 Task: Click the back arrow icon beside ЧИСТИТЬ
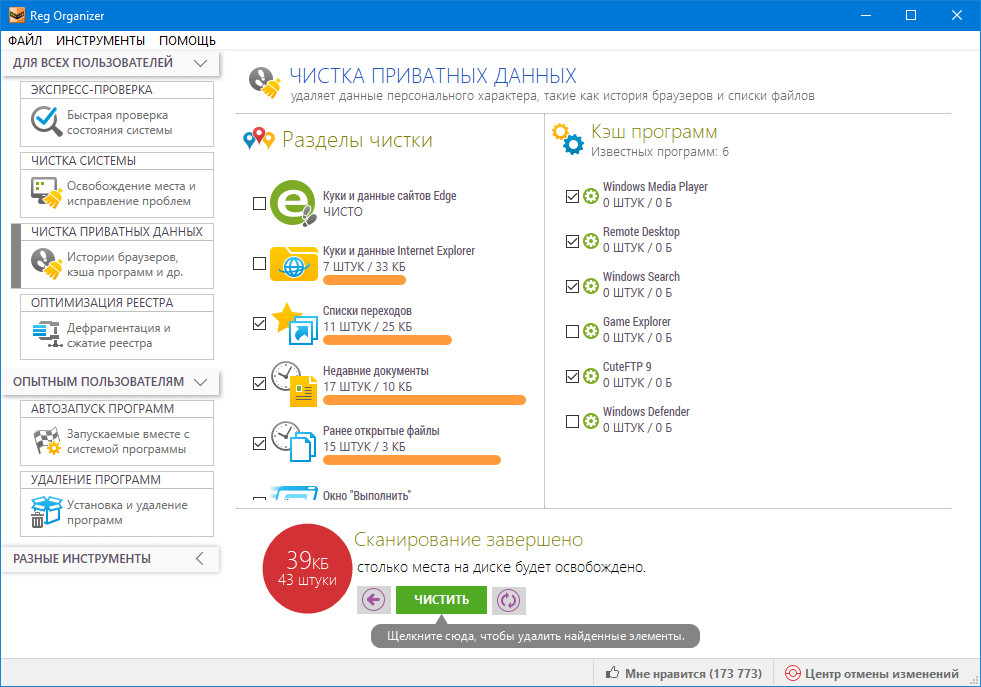coord(373,600)
